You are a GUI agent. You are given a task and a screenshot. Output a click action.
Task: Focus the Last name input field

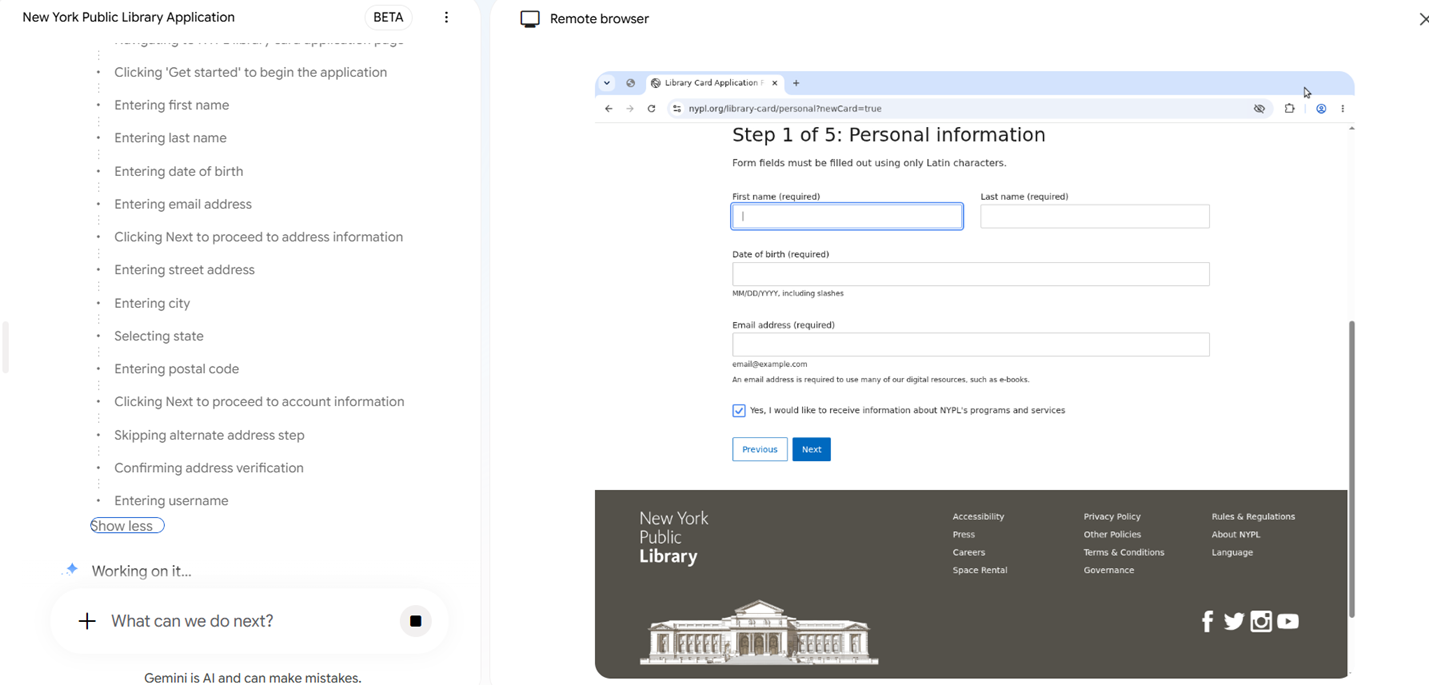pyautogui.click(x=1095, y=216)
